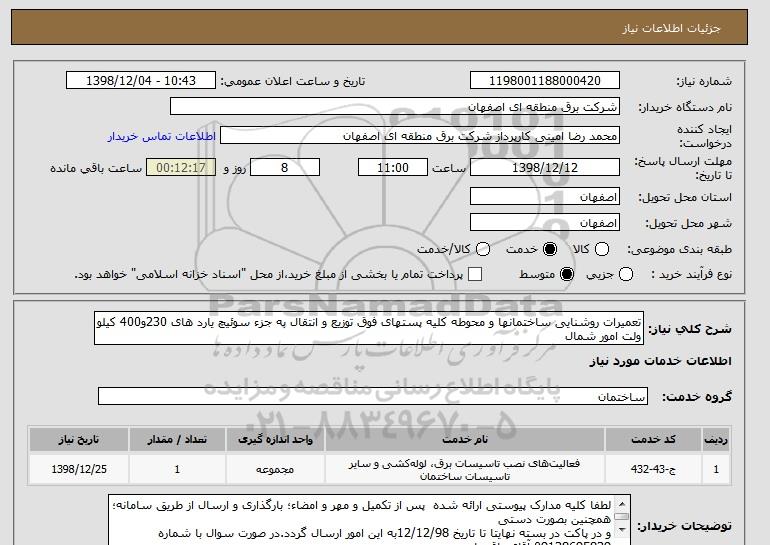
Task: Select the کالا/خدمت radio button
Action: click(483, 249)
